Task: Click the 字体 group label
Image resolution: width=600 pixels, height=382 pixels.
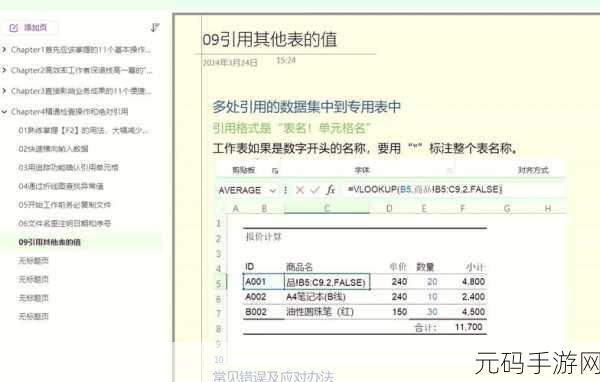Action: tap(362, 170)
